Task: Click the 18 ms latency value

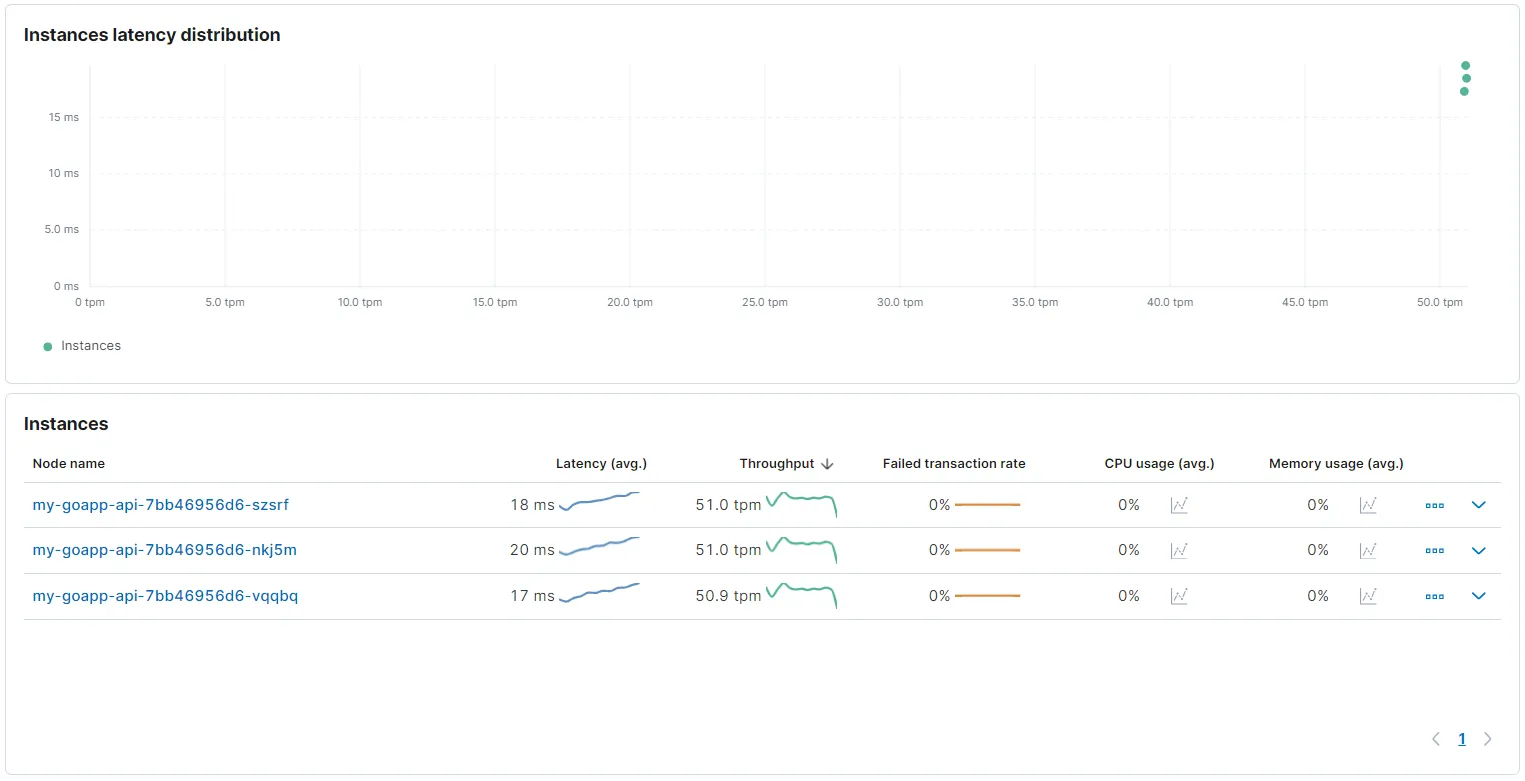Action: pyautogui.click(x=532, y=505)
